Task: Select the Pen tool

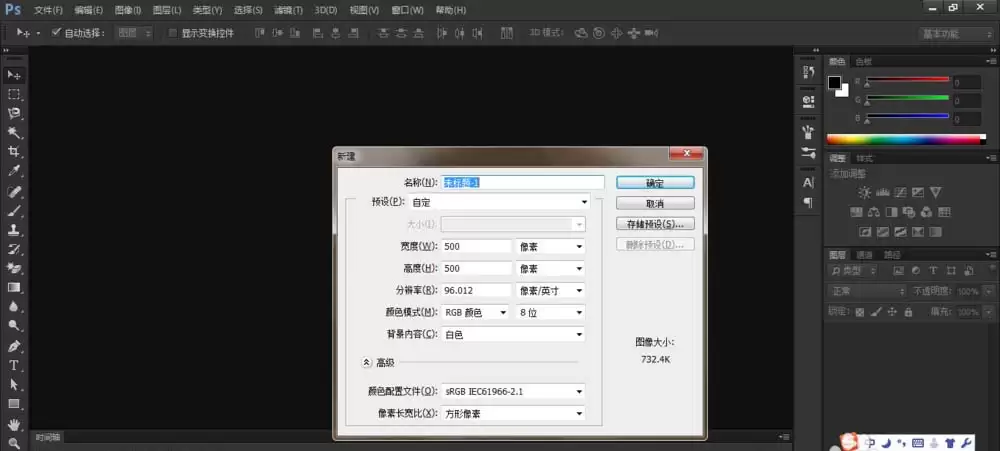Action: click(14, 346)
